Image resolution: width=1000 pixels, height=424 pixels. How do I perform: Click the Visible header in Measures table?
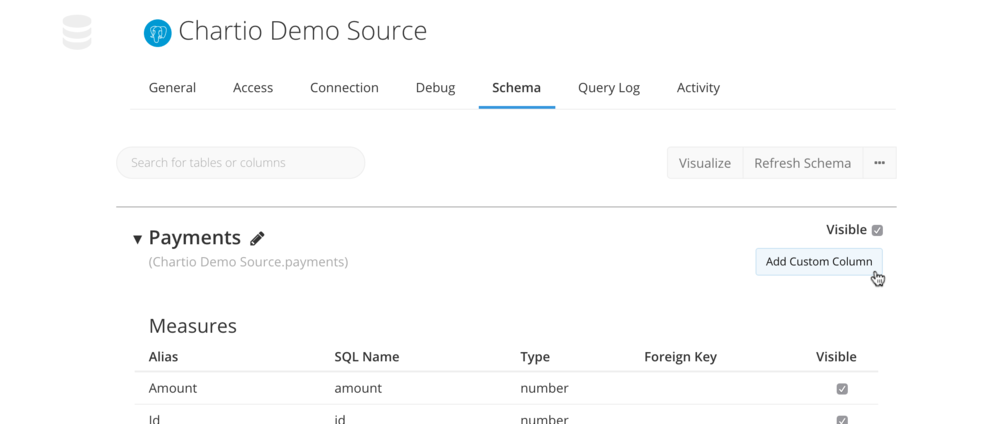(x=836, y=356)
